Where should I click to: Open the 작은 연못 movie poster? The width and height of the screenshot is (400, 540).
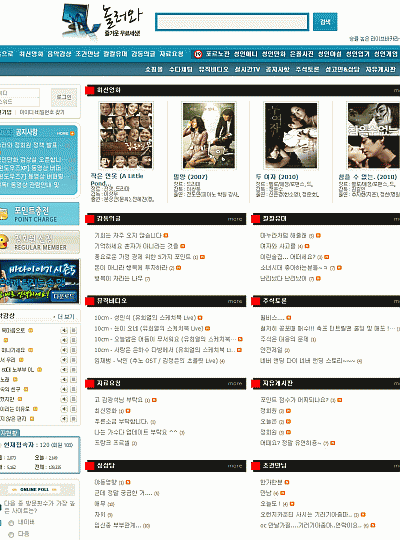coord(126,135)
